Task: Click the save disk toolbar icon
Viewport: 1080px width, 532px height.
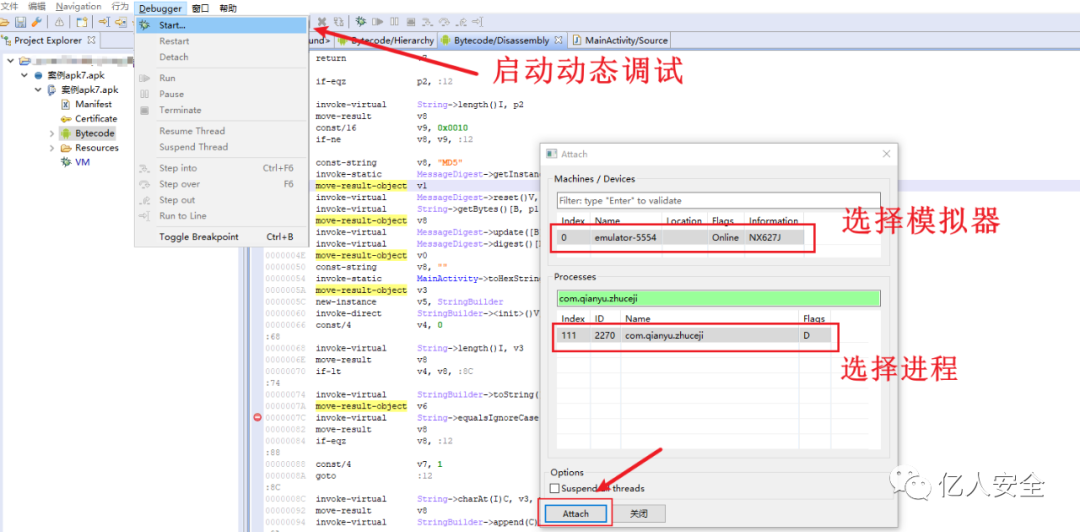Action: (x=21, y=22)
